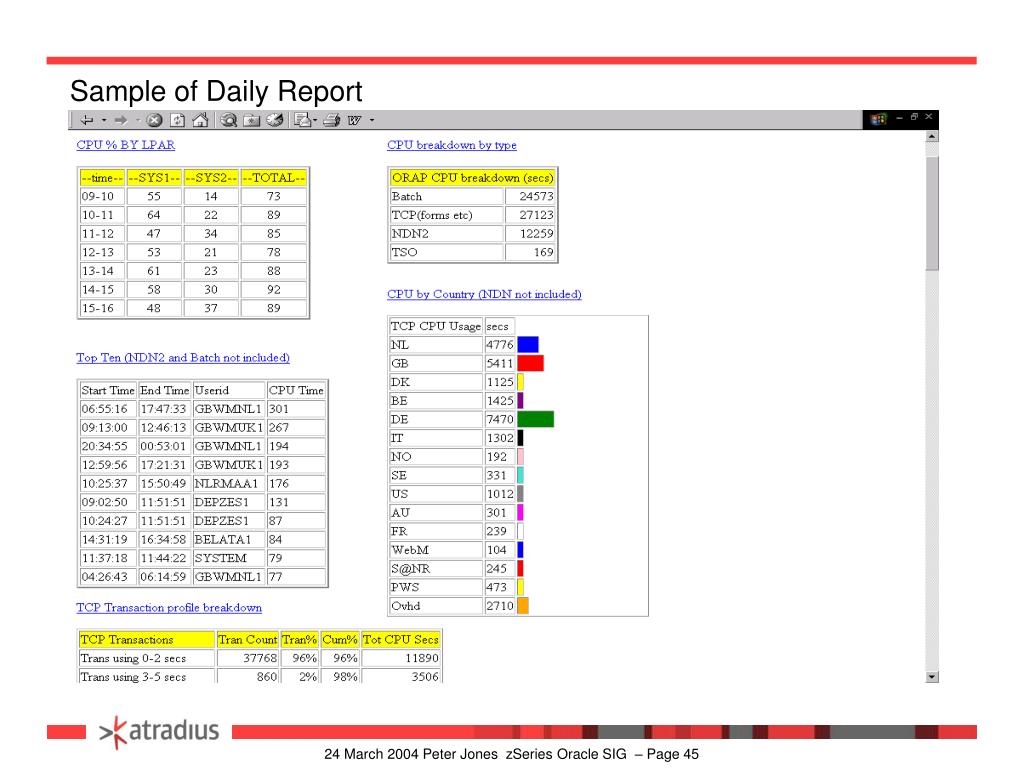Select the S@NR row label

point(436,569)
